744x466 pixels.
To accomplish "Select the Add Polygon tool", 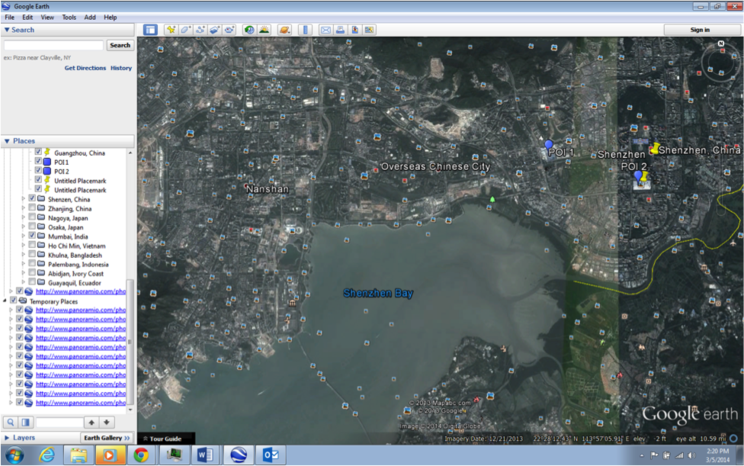I will coord(186,30).
